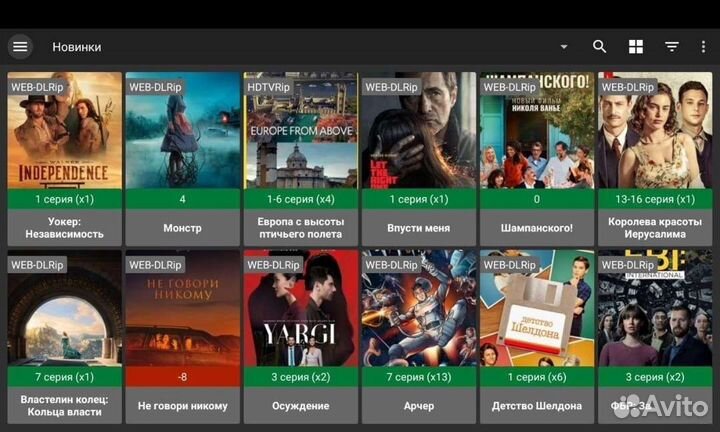The image size is (720, 432).
Task: Expand the Новинки category dropdown arrow
Action: pyautogui.click(x=563, y=47)
